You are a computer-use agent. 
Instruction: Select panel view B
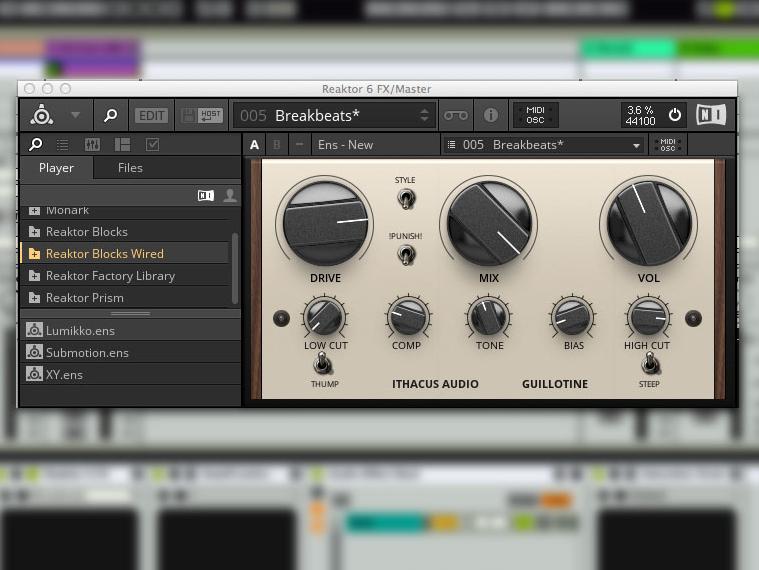tap(277, 145)
